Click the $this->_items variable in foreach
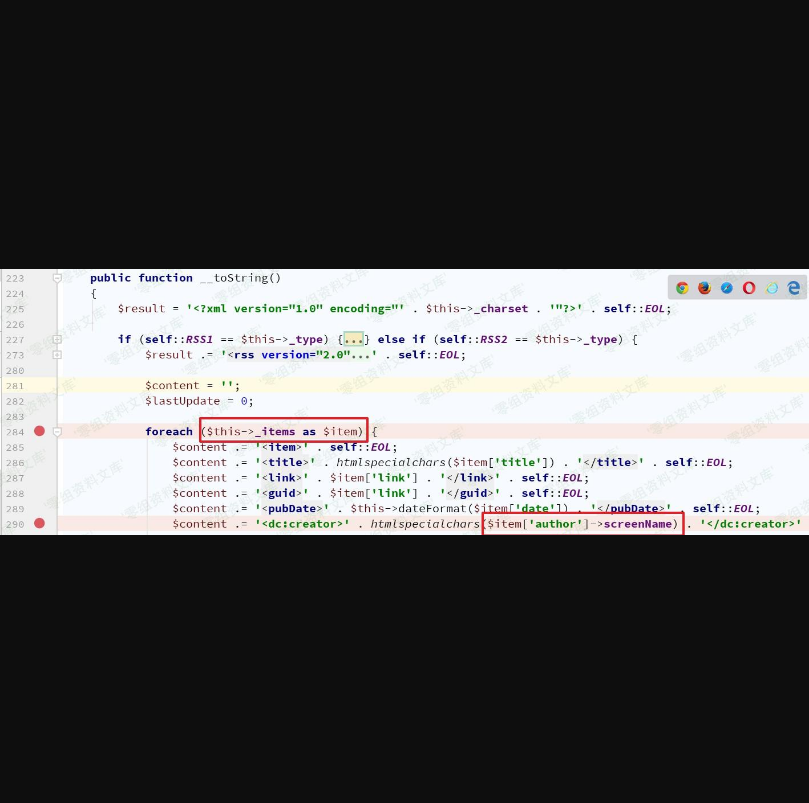The image size is (809, 803). click(x=250, y=432)
